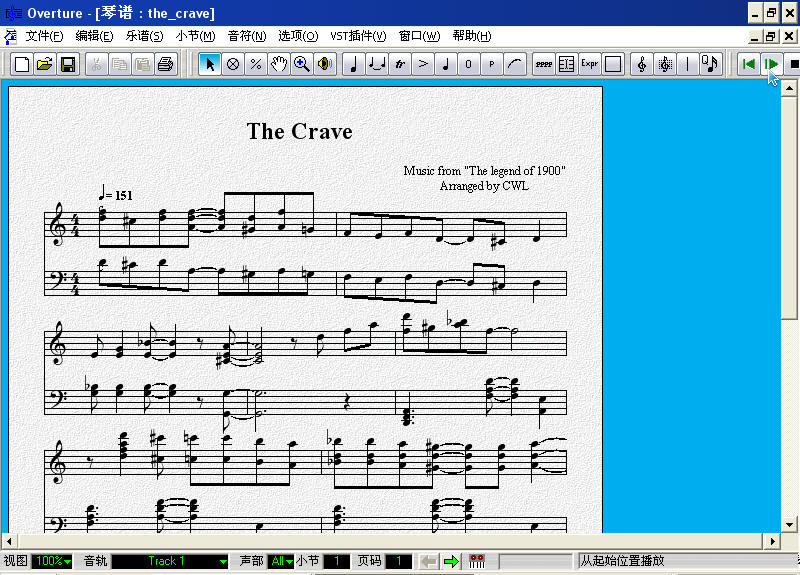This screenshot has width=800, height=575.
Task: Click the 小节 measure number field
Action: [337, 561]
